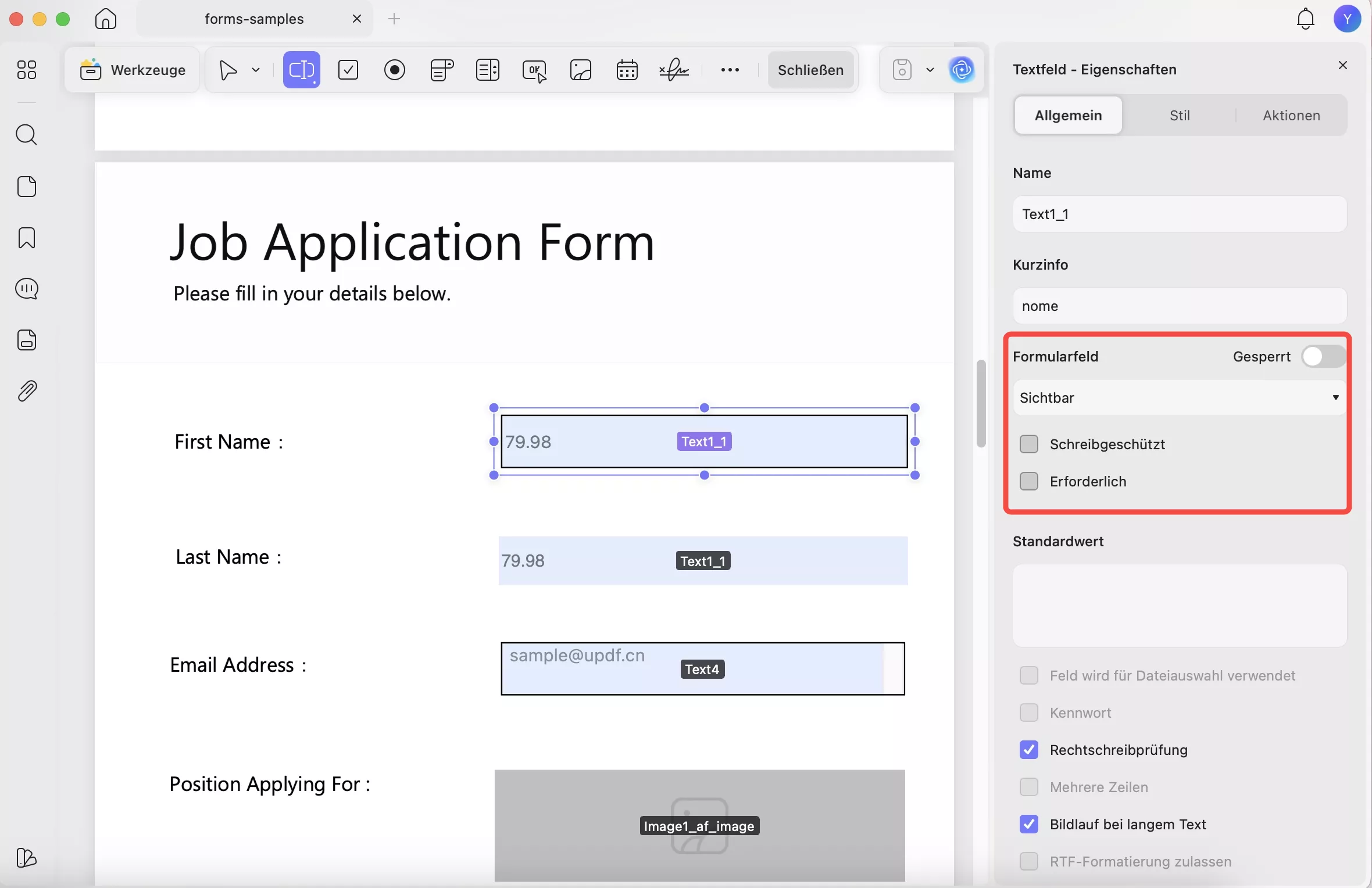
Task: Select the date field tool
Action: (627, 70)
